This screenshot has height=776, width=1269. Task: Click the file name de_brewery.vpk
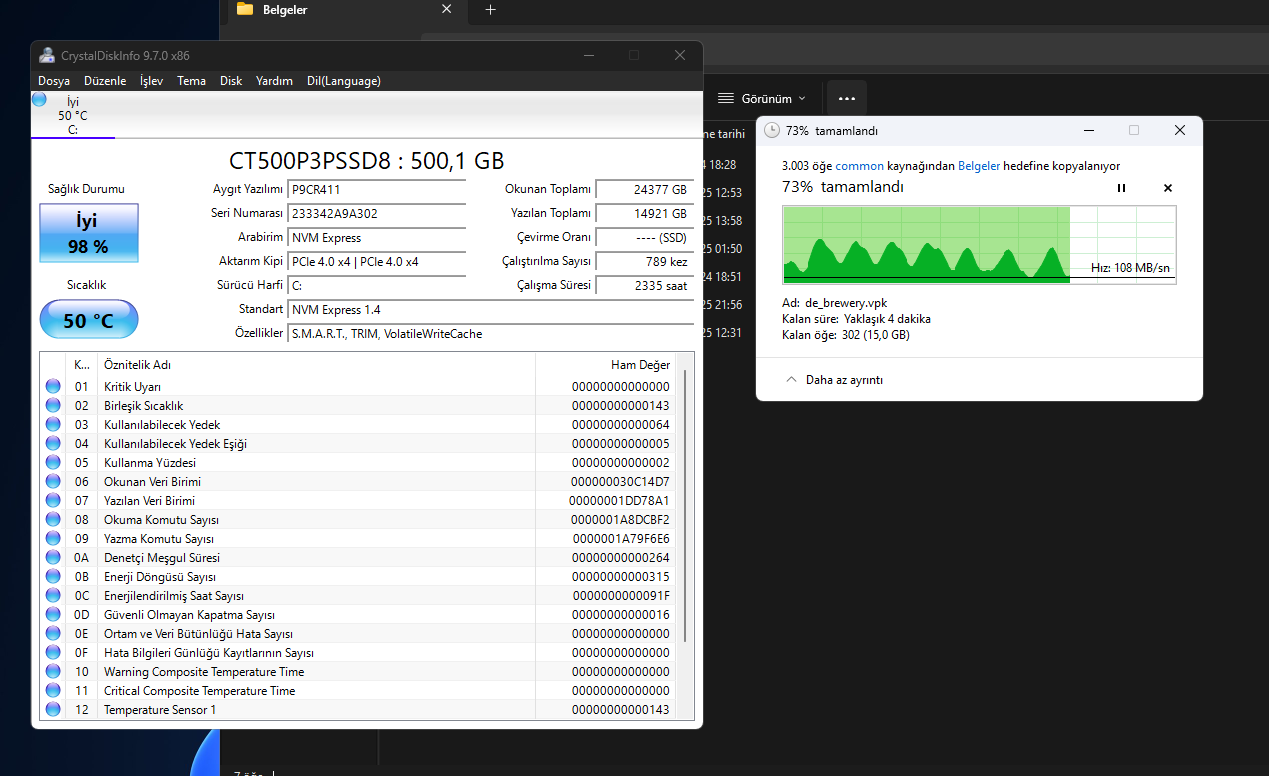point(846,302)
